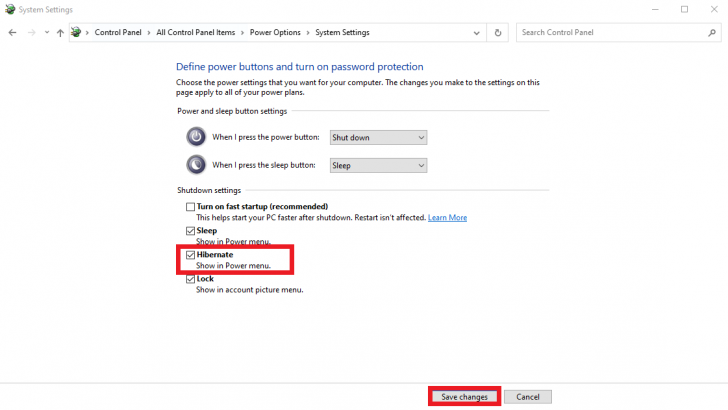Go back with the back arrow

pyautogui.click(x=13, y=33)
